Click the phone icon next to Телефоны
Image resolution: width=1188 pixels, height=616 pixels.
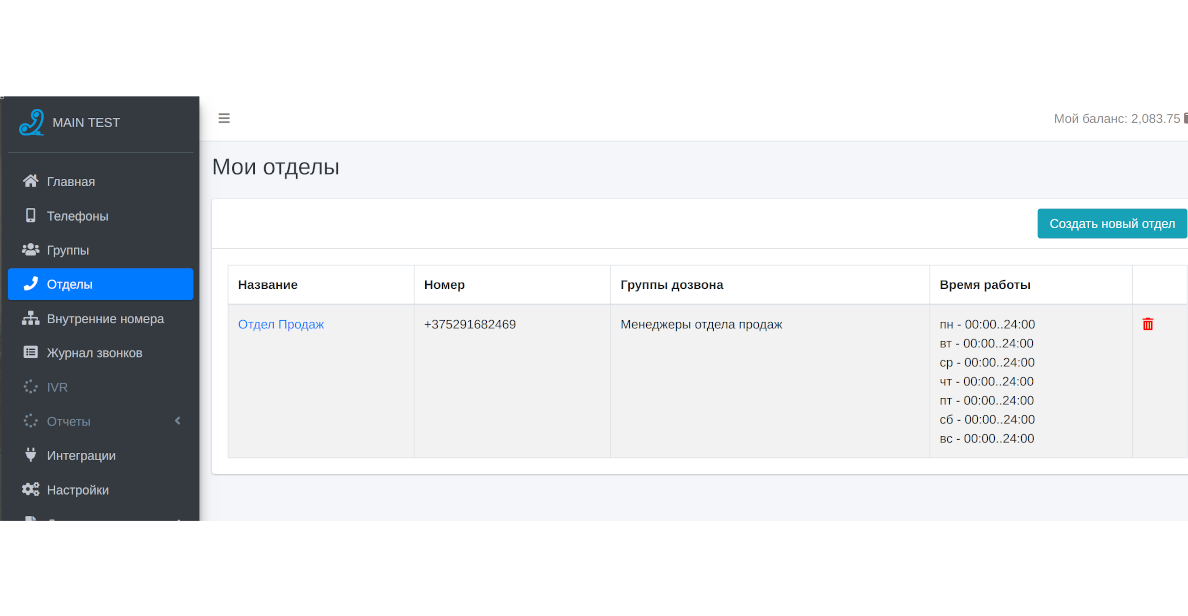[x=29, y=215]
